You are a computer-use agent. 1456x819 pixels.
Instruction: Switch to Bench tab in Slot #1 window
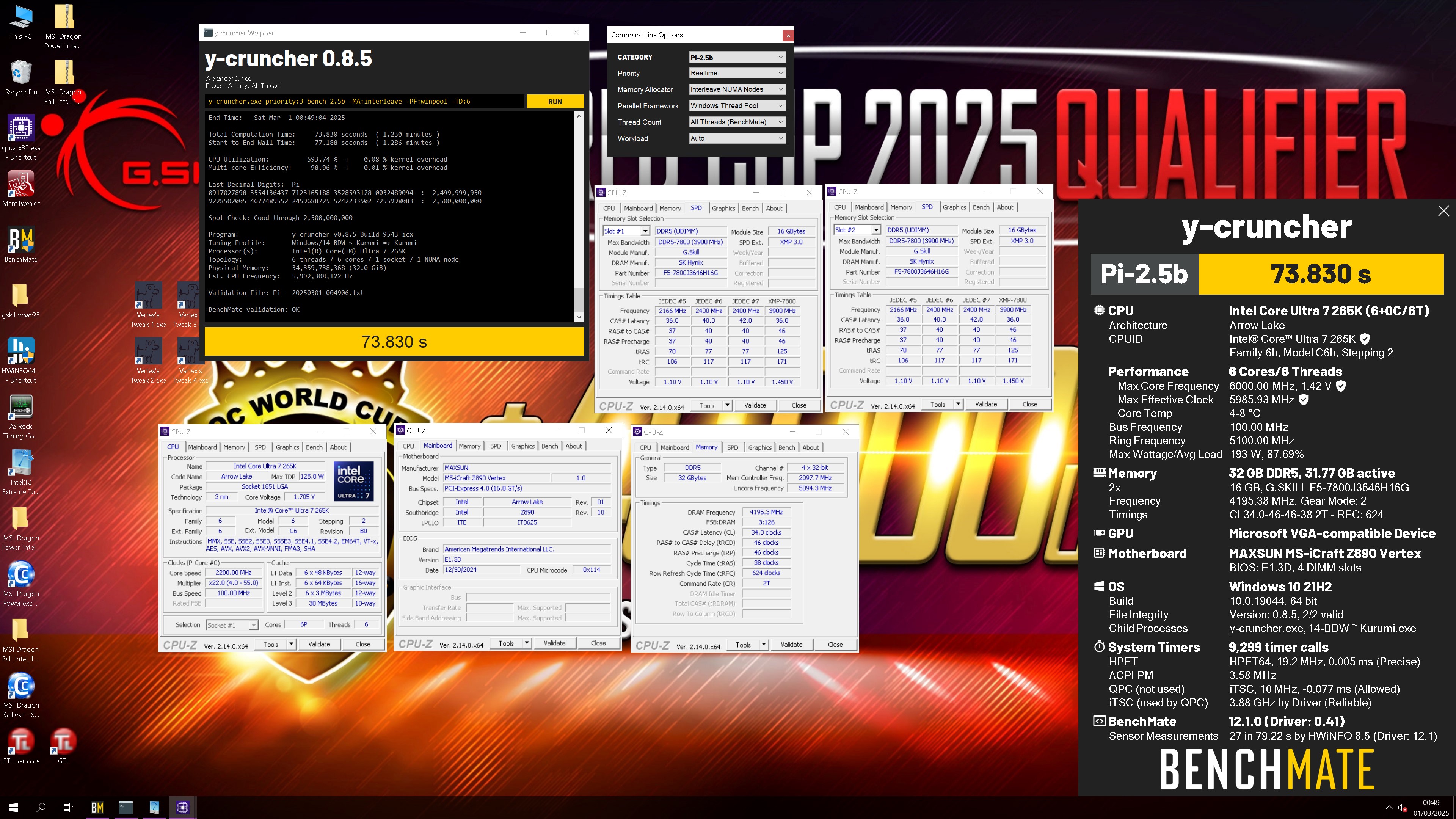[x=750, y=208]
